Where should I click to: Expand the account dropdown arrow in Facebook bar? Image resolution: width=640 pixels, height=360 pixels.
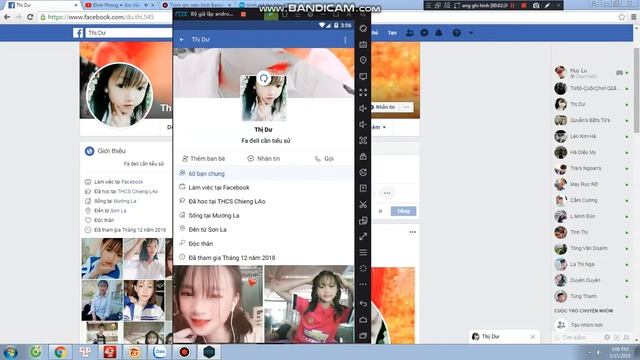point(471,33)
